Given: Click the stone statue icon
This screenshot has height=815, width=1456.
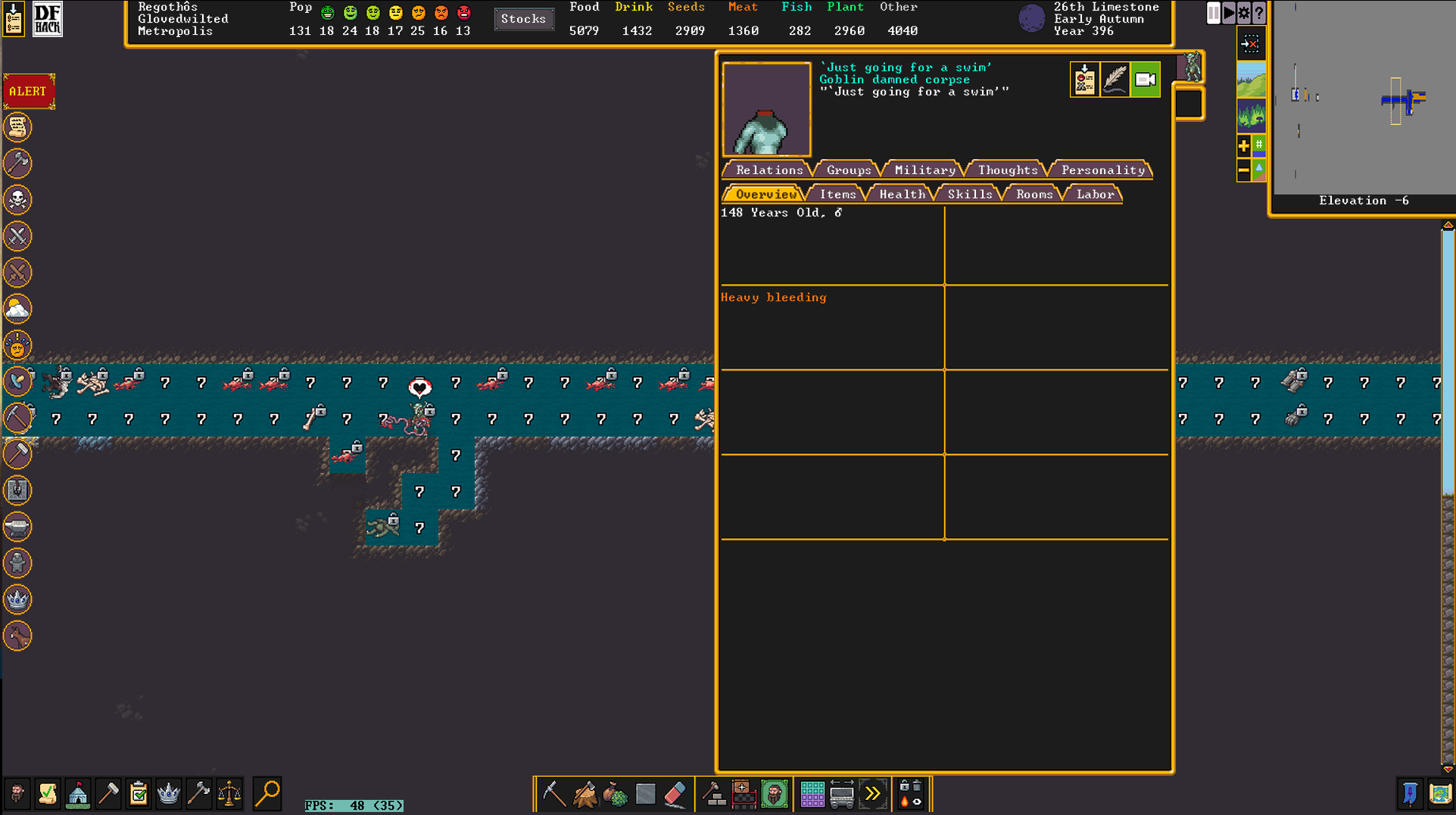Looking at the screenshot, I should 17,563.
